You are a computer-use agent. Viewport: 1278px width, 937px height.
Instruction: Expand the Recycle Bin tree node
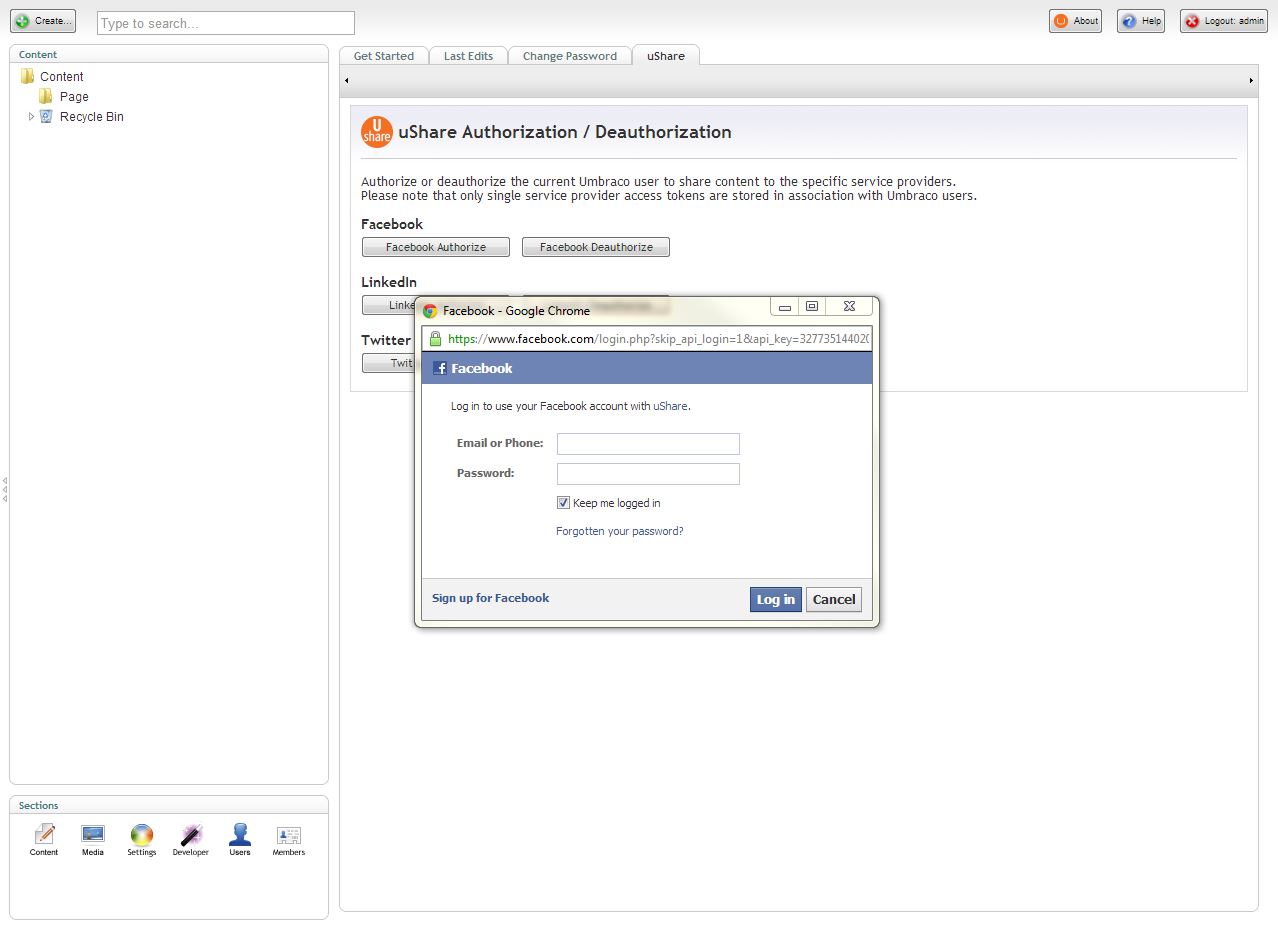[31, 116]
